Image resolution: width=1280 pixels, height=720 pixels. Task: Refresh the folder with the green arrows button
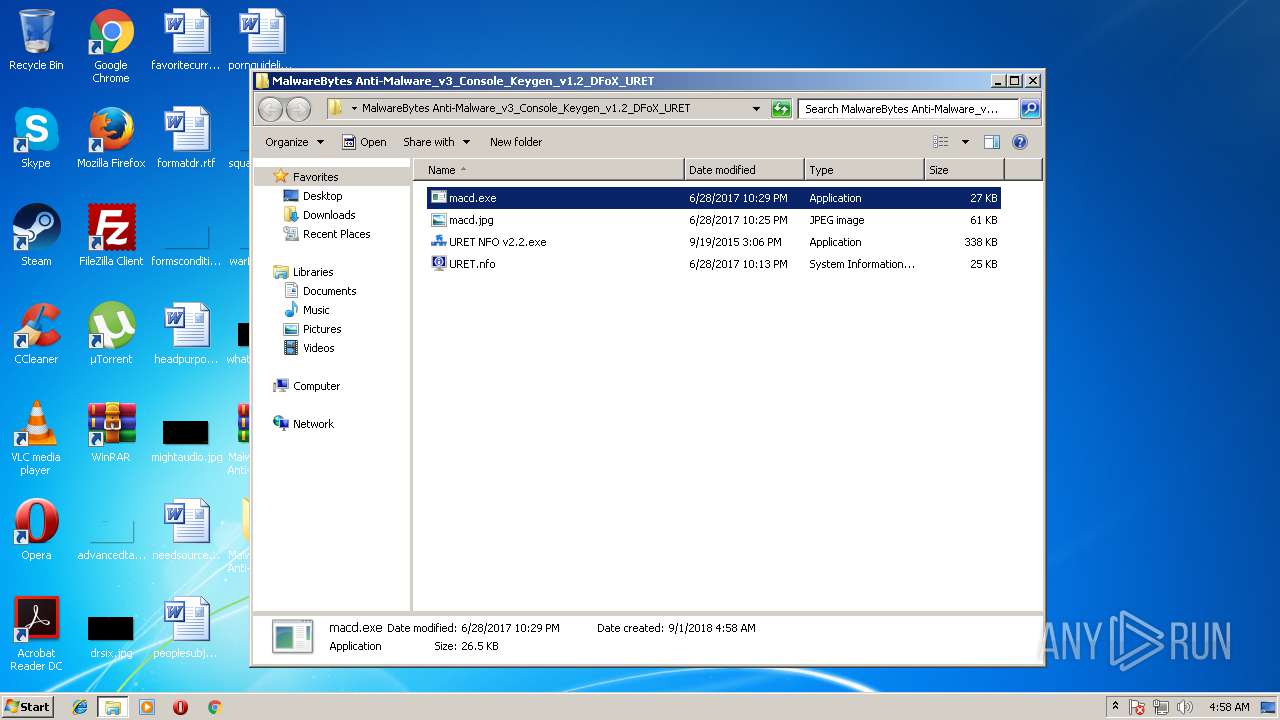pos(782,109)
